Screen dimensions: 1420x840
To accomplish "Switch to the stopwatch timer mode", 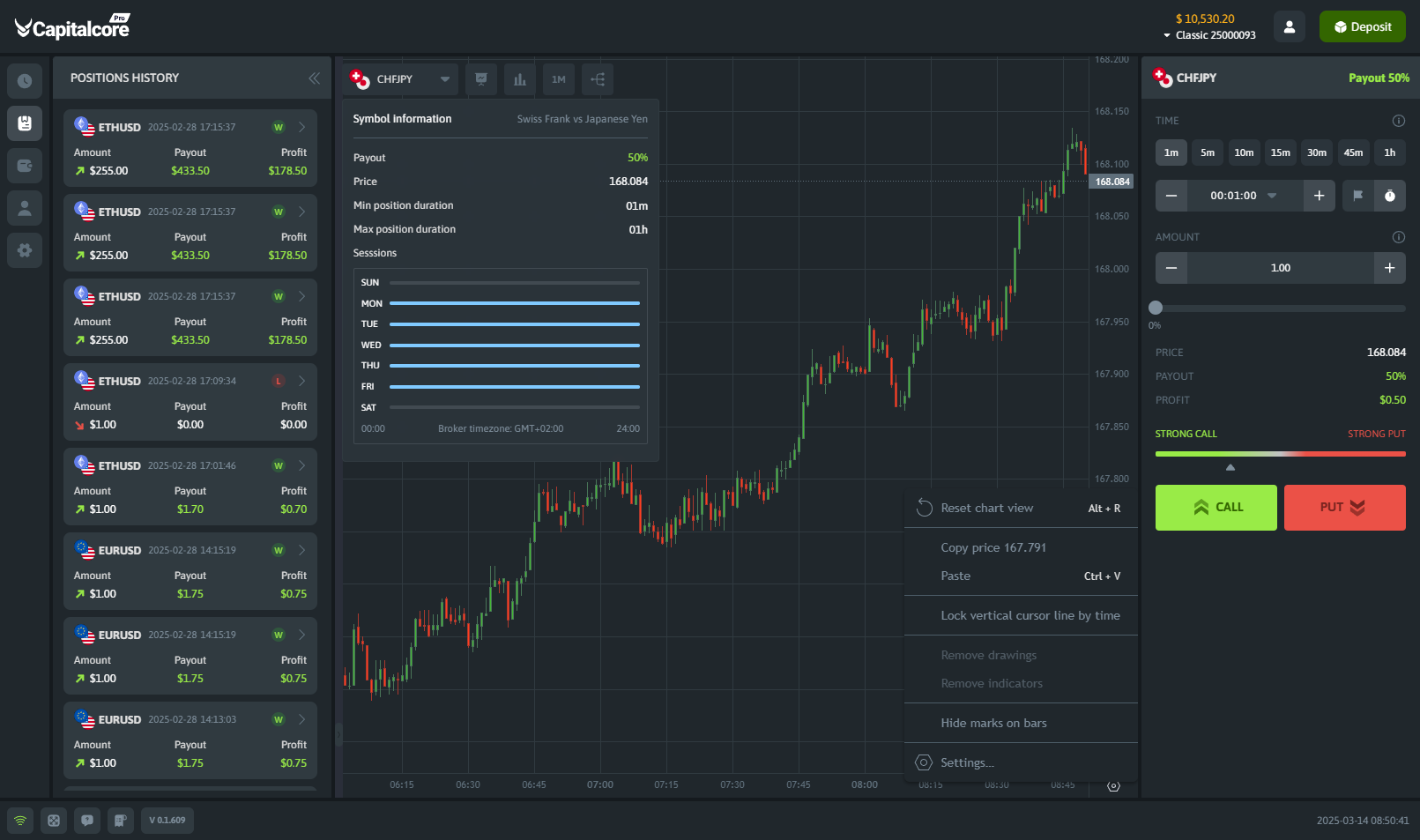I will [1390, 196].
